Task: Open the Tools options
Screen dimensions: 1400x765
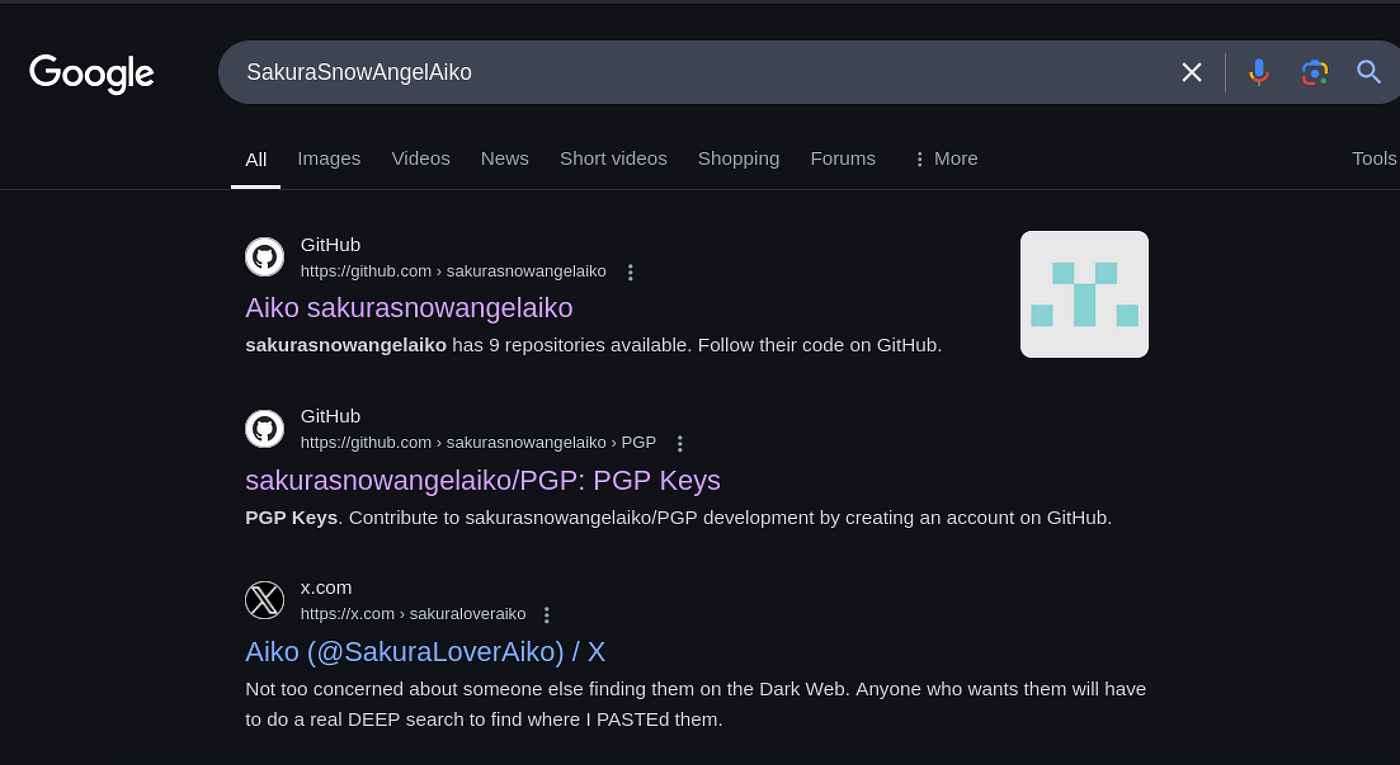Action: (1374, 159)
